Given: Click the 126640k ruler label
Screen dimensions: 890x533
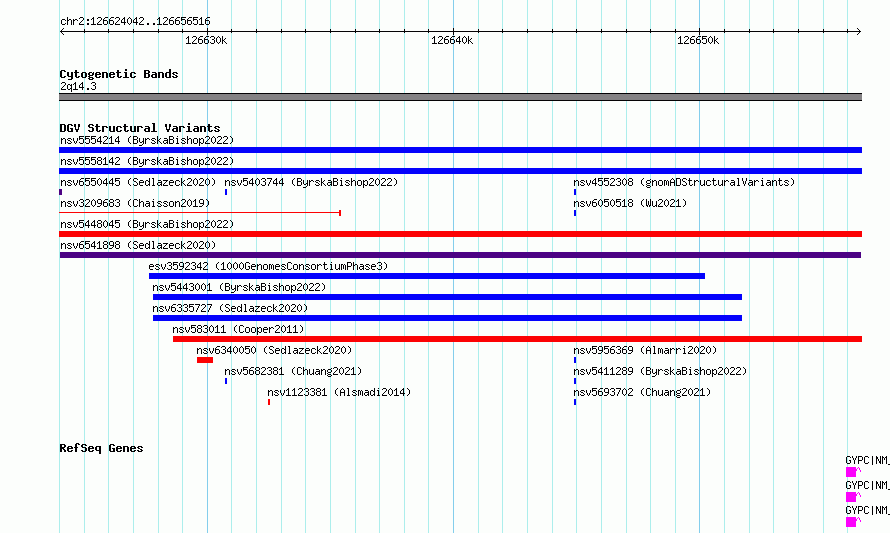Looking at the screenshot, I should coord(452,40).
